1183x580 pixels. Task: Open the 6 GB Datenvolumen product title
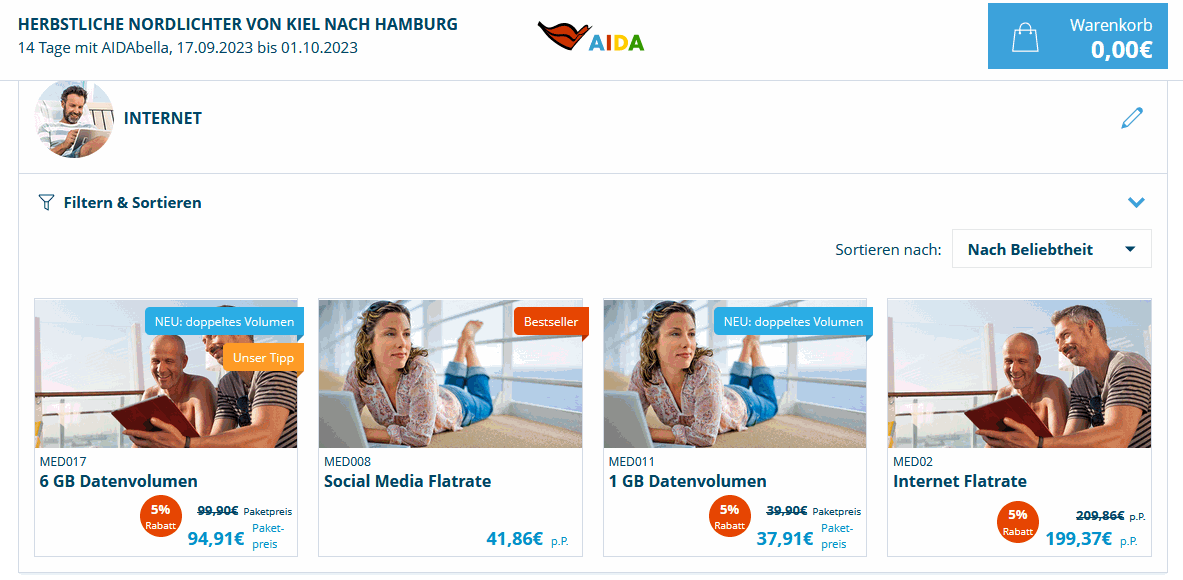pyautogui.click(x=118, y=481)
